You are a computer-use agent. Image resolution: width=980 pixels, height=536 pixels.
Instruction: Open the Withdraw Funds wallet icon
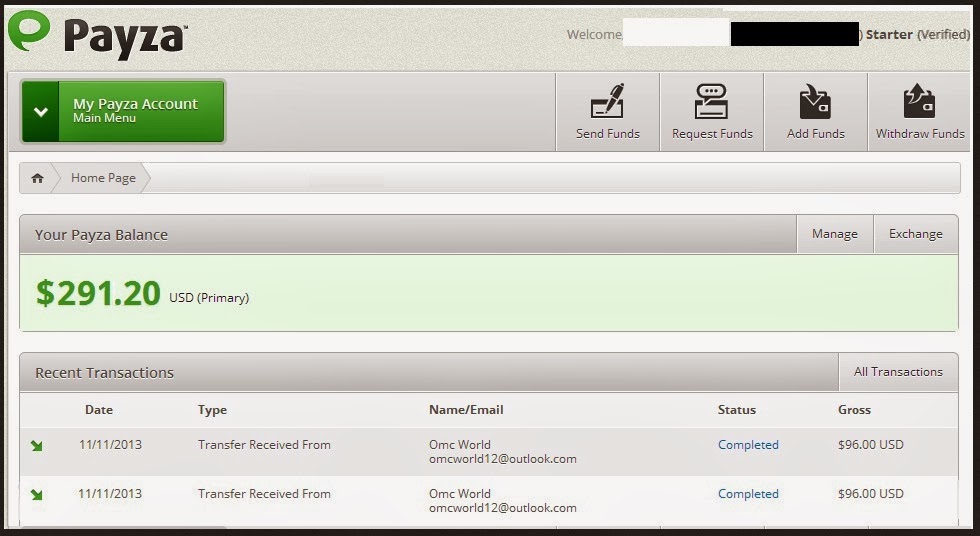pyautogui.click(x=919, y=101)
